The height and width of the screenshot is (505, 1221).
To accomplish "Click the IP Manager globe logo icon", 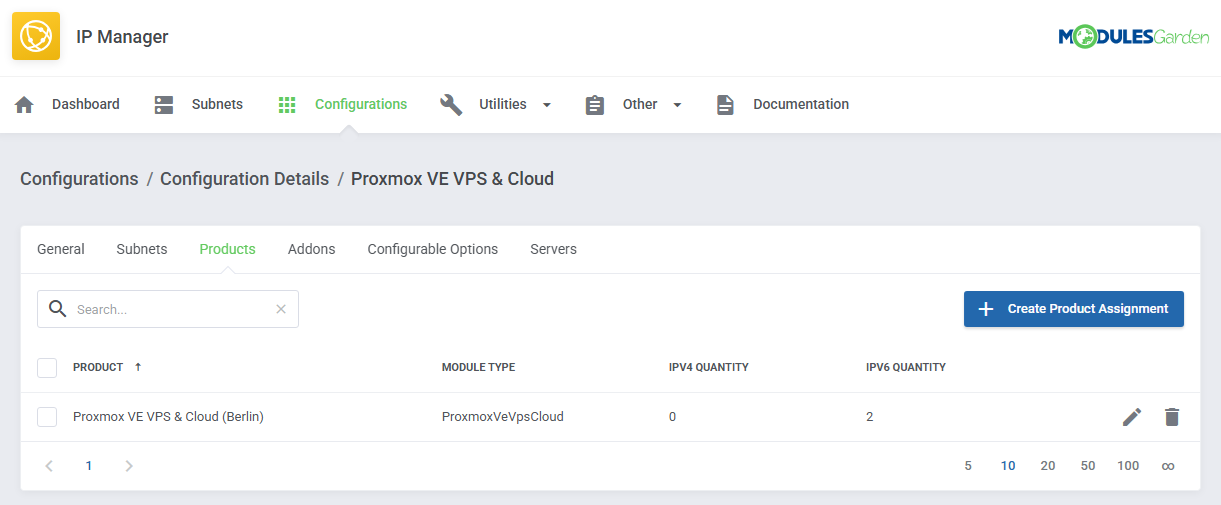I will point(36,37).
